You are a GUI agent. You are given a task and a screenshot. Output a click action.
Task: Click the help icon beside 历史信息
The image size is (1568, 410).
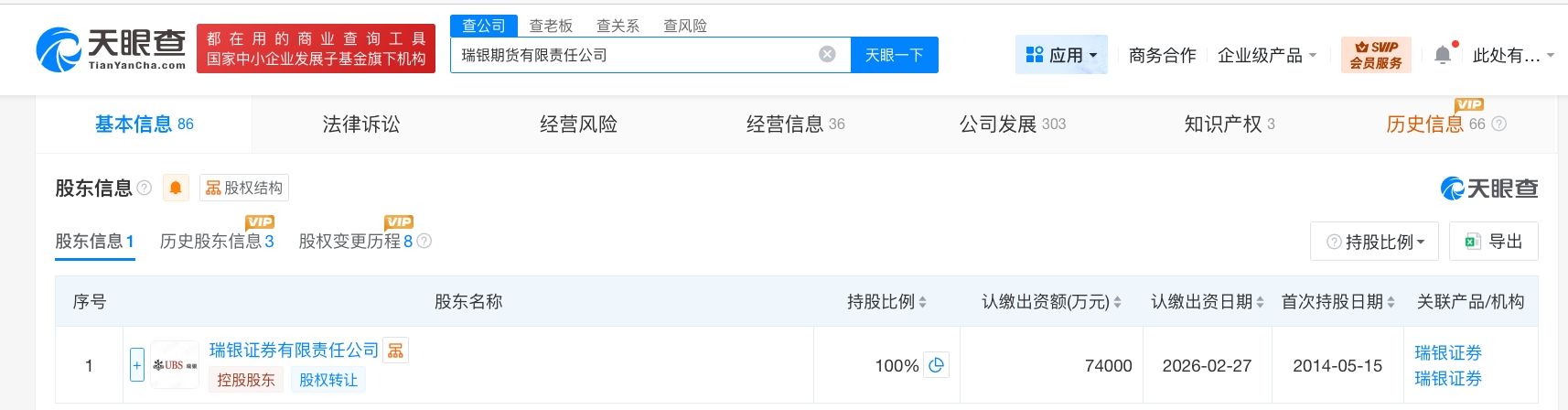[1499, 124]
